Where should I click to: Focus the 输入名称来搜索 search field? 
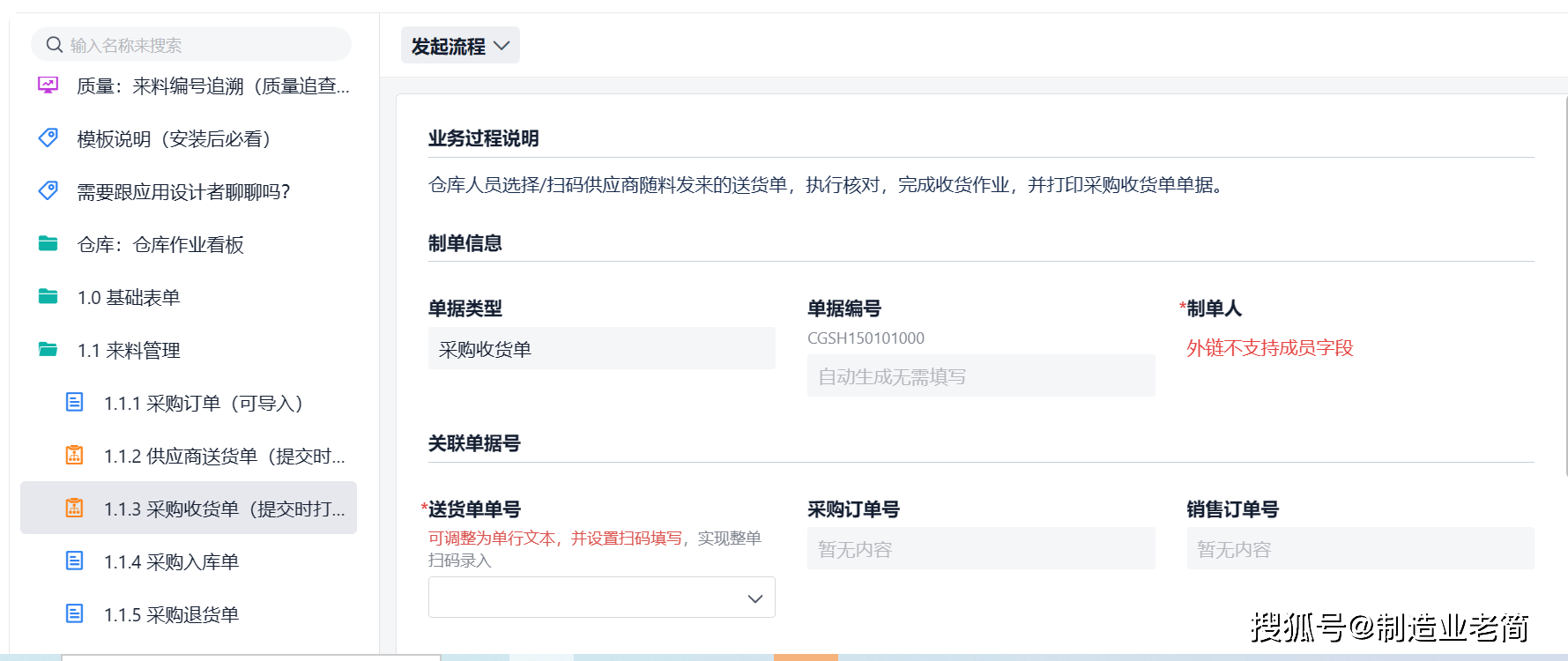click(x=191, y=44)
